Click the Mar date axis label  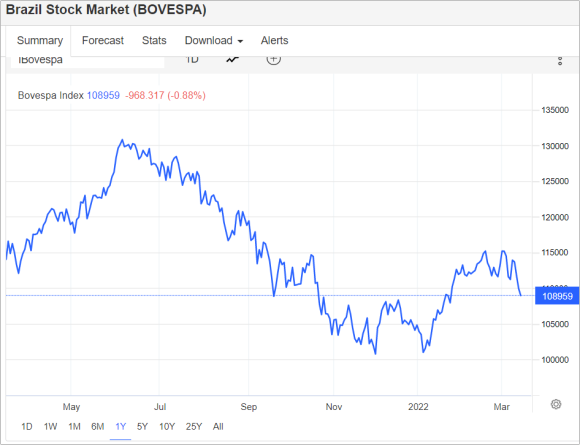pos(502,407)
